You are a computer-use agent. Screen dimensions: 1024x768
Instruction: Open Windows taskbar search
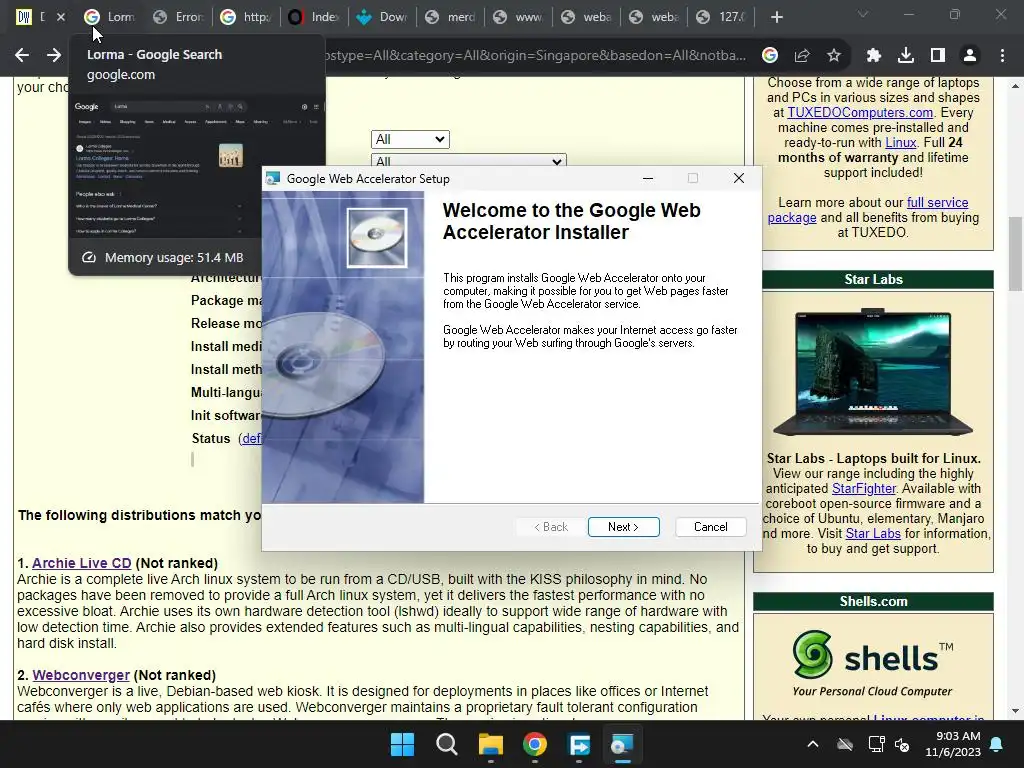click(447, 744)
